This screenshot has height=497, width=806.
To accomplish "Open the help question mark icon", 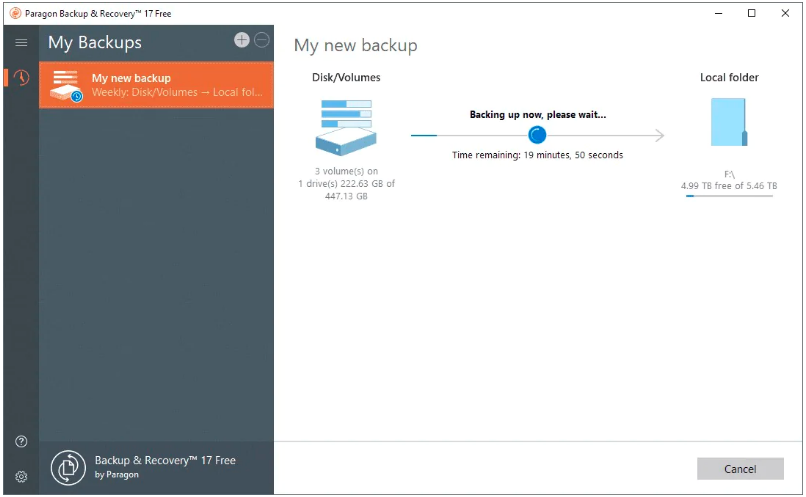I will [21, 441].
